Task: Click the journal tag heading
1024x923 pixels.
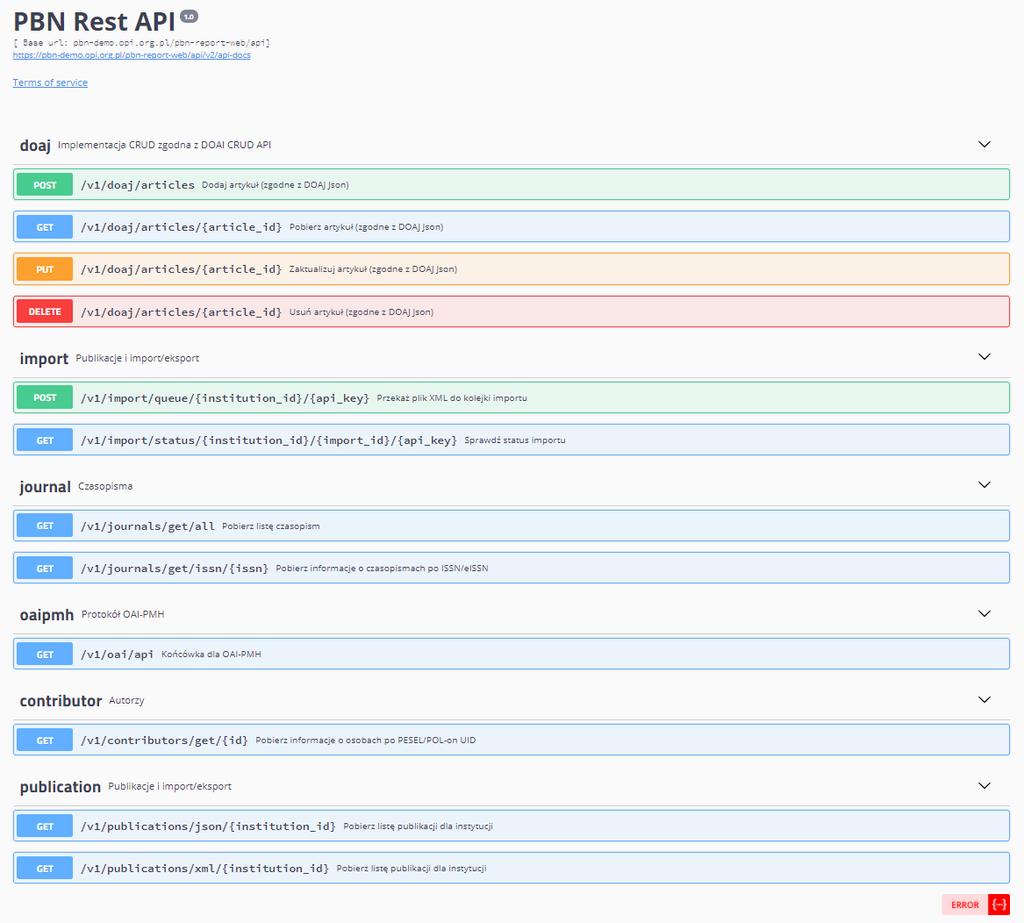Action: [45, 487]
